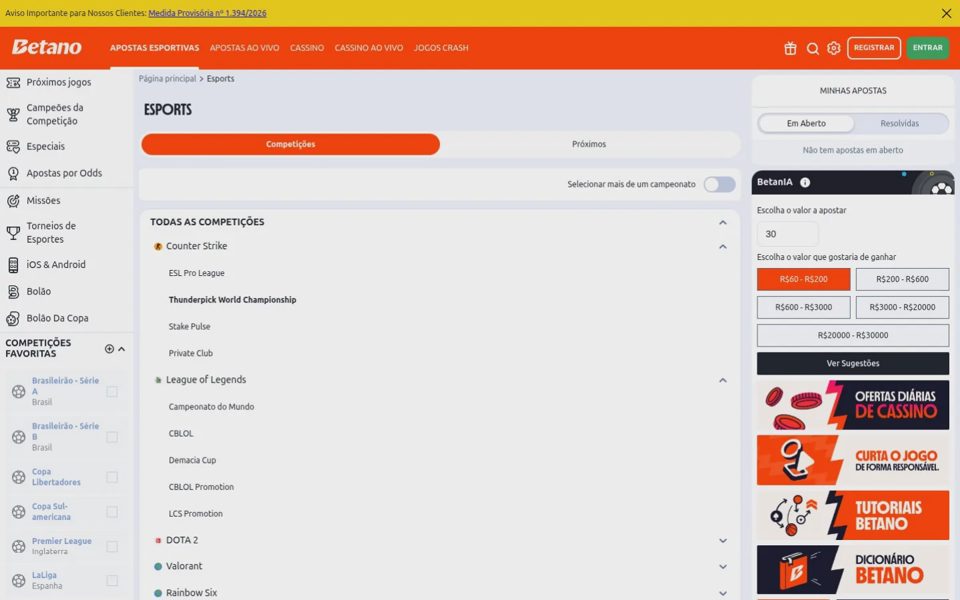Screen dimensions: 960x600
Task: Check the Premier League checkbox
Action: (112, 546)
